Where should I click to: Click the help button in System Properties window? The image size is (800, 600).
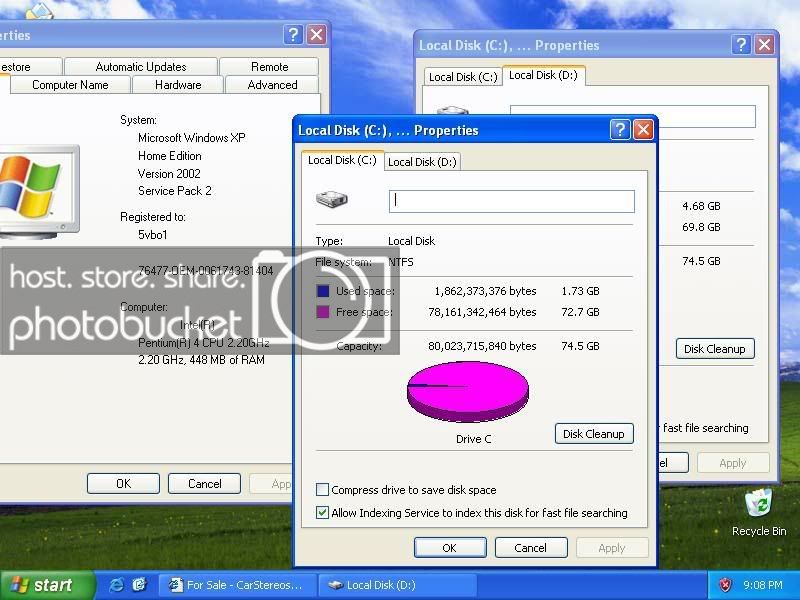click(293, 35)
